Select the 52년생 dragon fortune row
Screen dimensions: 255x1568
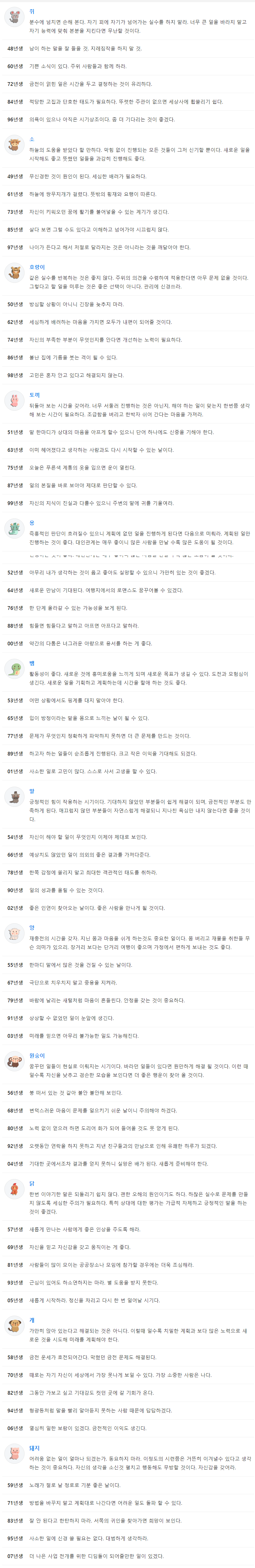pos(128,573)
